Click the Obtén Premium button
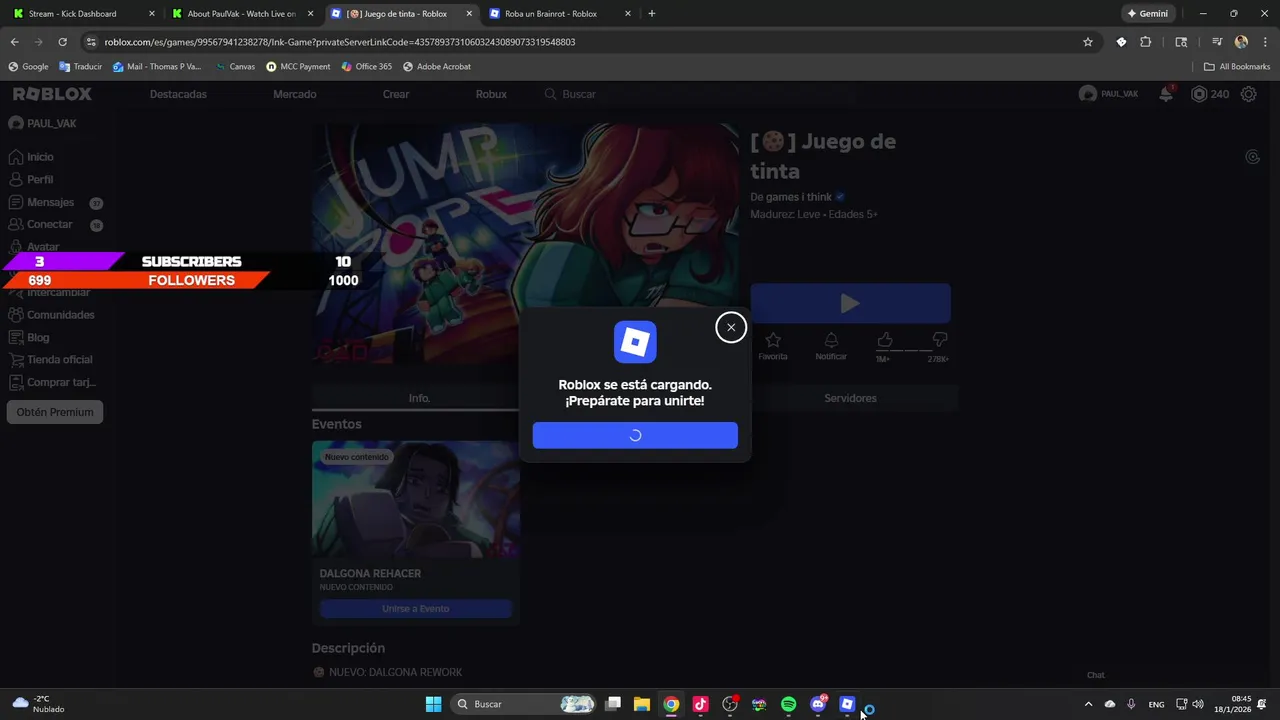Viewport: 1280px width, 720px height. [55, 412]
